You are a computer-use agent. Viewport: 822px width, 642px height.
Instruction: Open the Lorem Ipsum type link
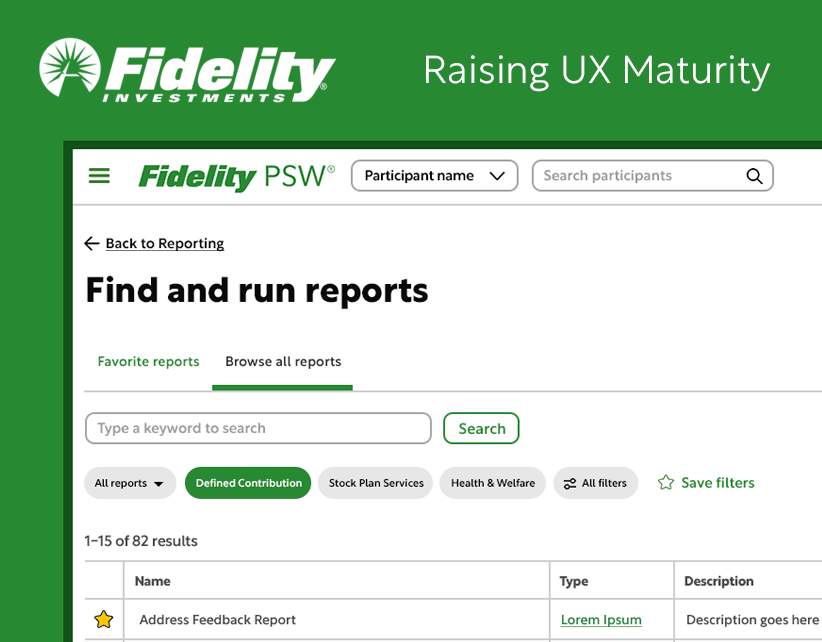pyautogui.click(x=601, y=619)
